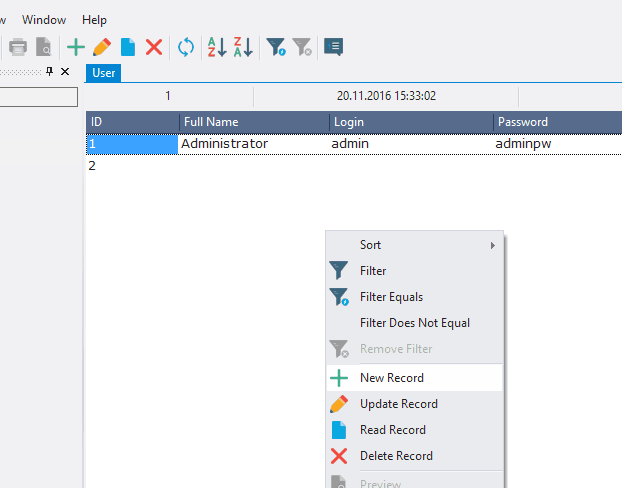
Task: Click the print preview toolbar icon
Action: pyautogui.click(x=44, y=47)
